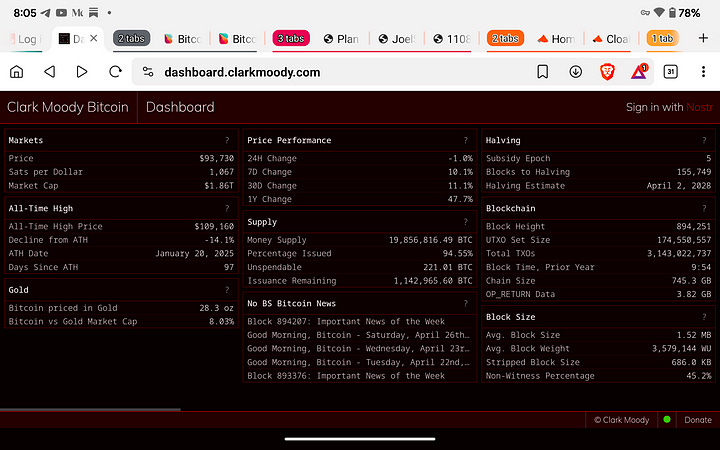This screenshot has width=720, height=450.
Task: Tap the browser home icon
Action: coord(17,72)
